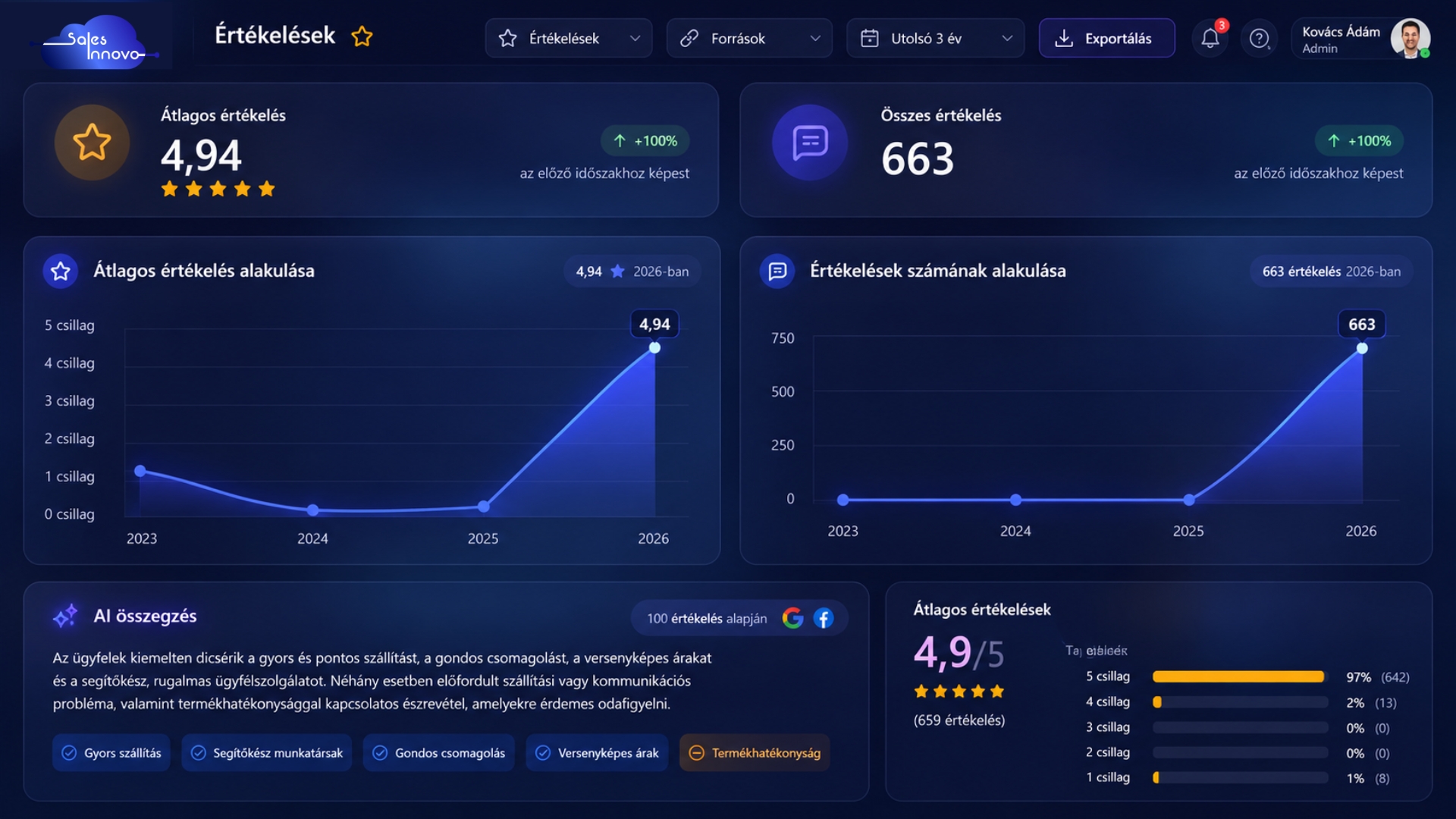Click the Exportálás button
The width and height of the screenshot is (1456, 819).
1106,38
